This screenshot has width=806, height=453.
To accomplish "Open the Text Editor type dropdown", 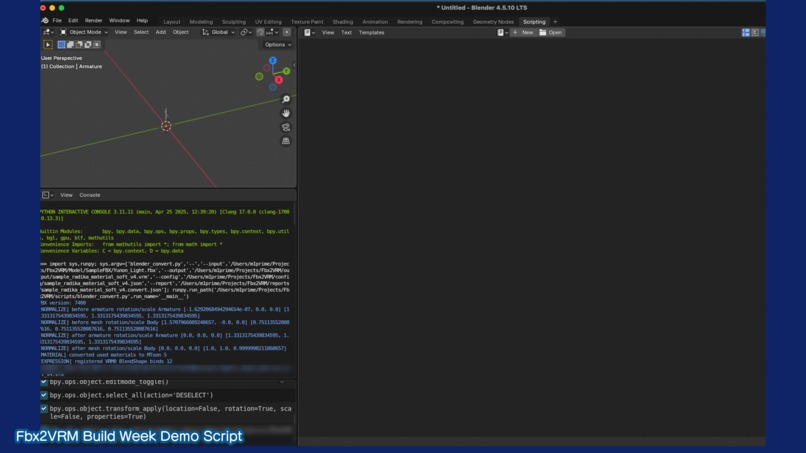I will (x=309, y=32).
